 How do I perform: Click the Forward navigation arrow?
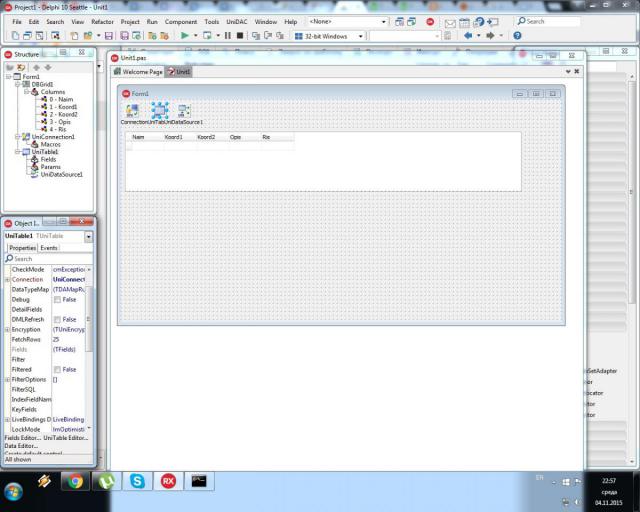tap(490, 36)
